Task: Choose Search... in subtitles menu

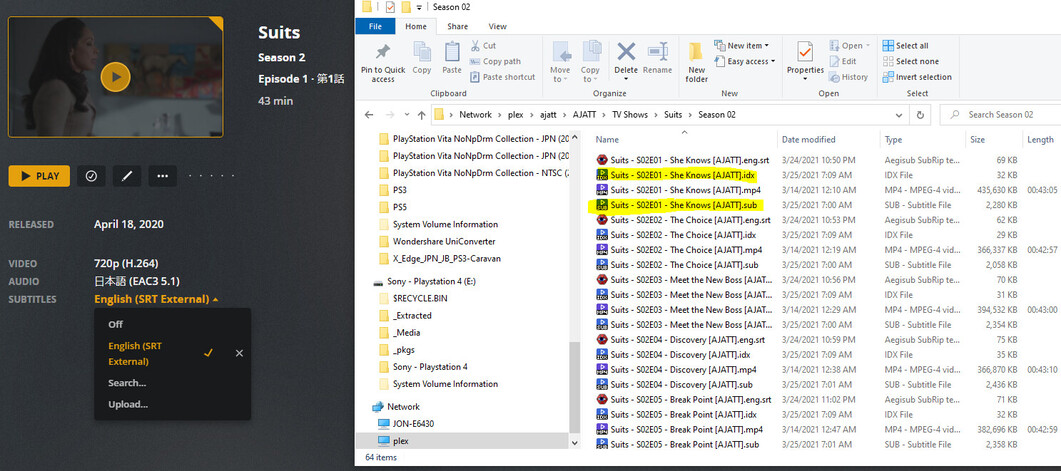Action: coord(127,383)
